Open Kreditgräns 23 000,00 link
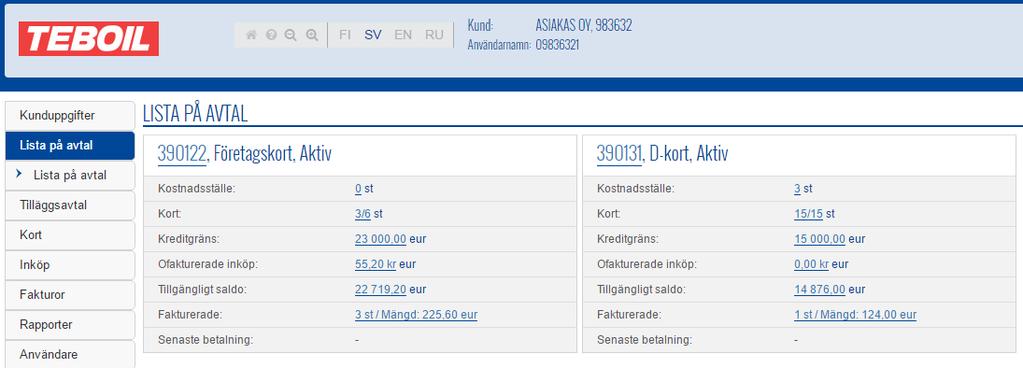Viewport: 1023px width, 368px height. tap(380, 239)
